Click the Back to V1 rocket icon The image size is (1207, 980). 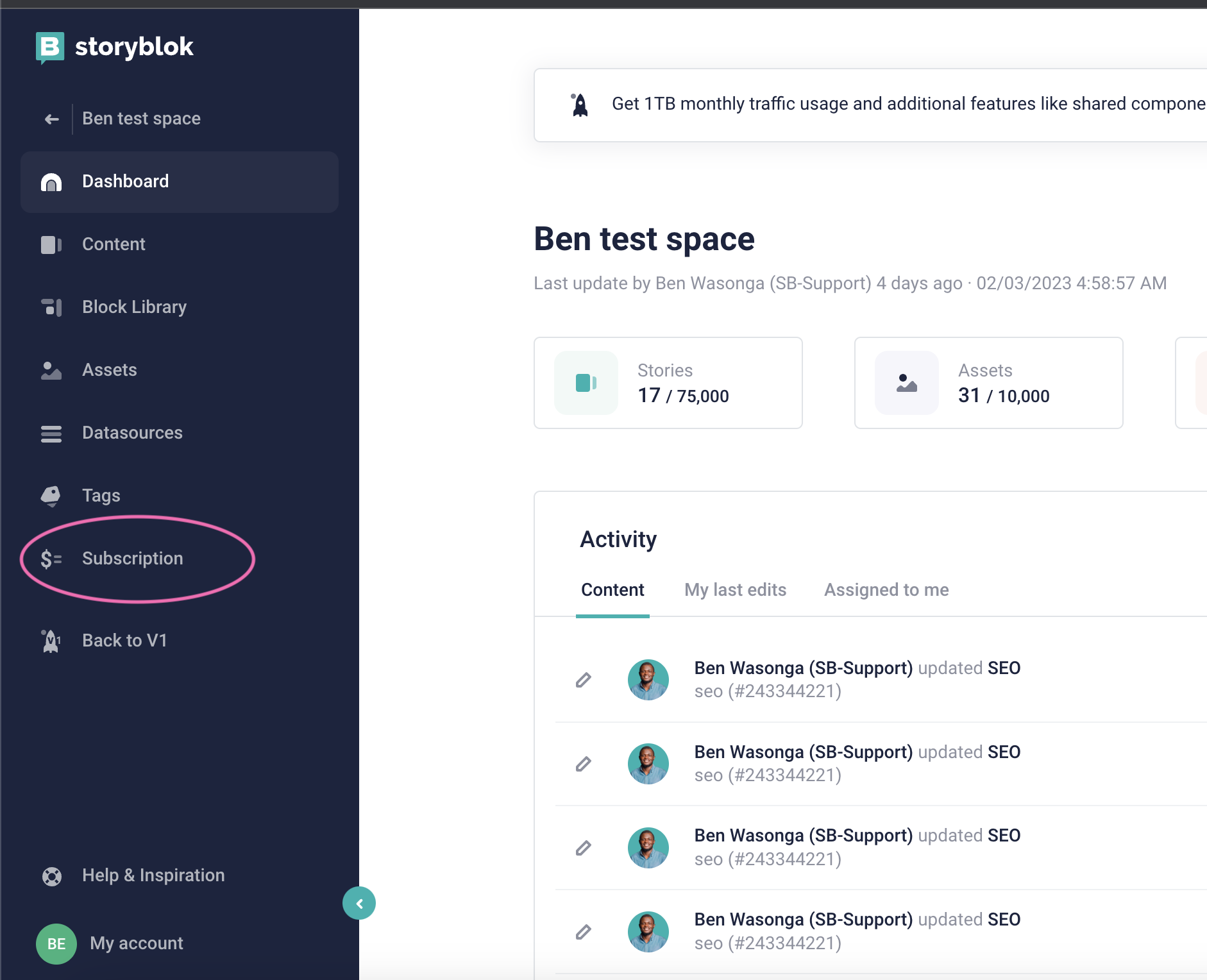51,641
